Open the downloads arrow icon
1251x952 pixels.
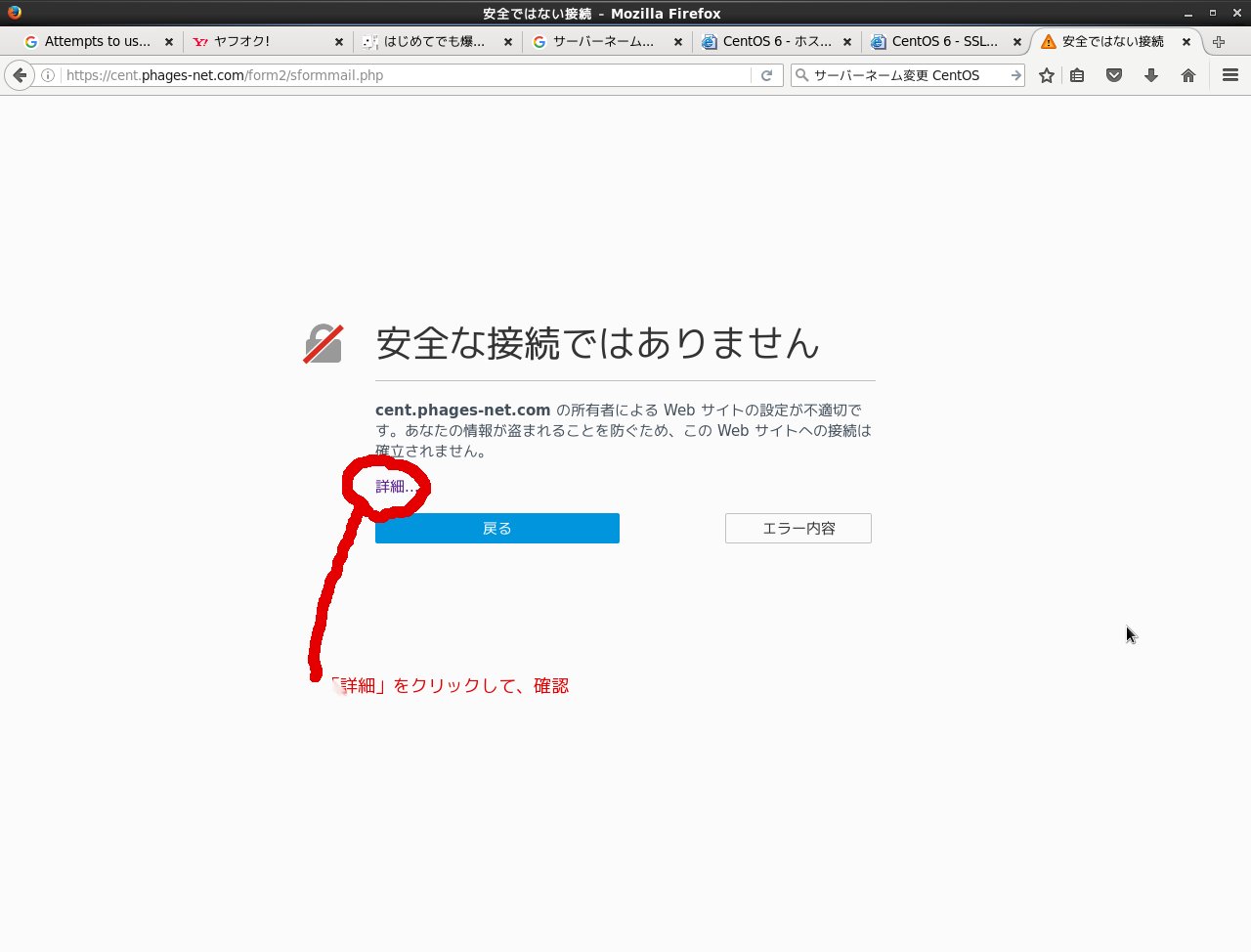1151,75
